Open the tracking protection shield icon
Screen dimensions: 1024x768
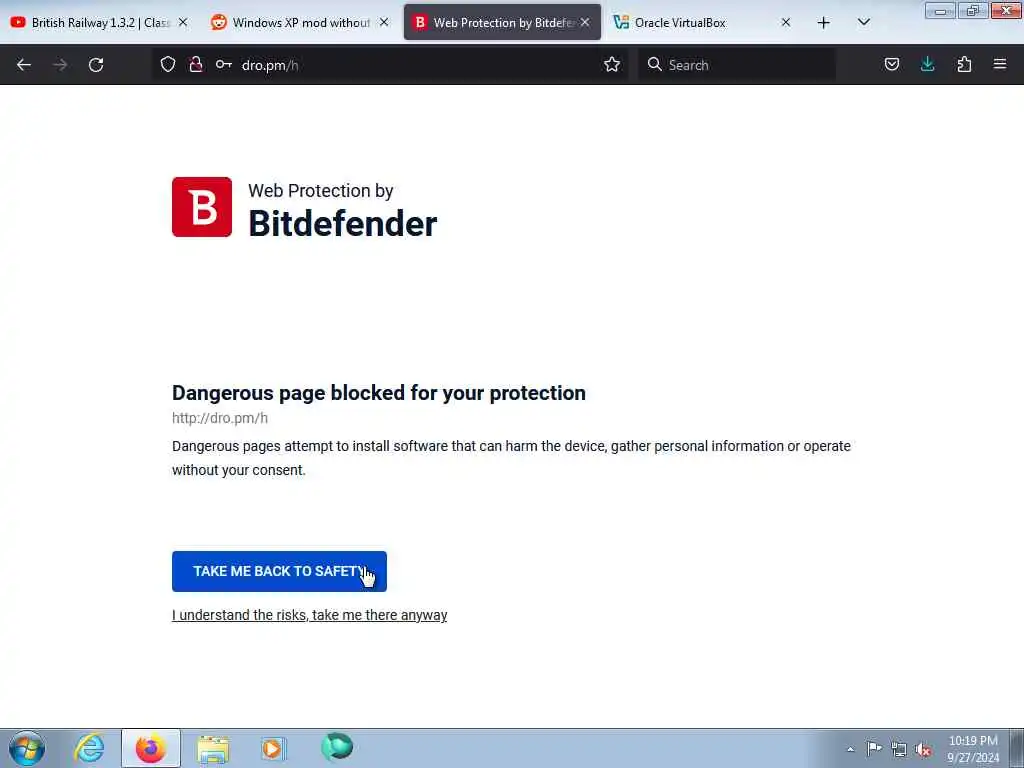(168, 64)
